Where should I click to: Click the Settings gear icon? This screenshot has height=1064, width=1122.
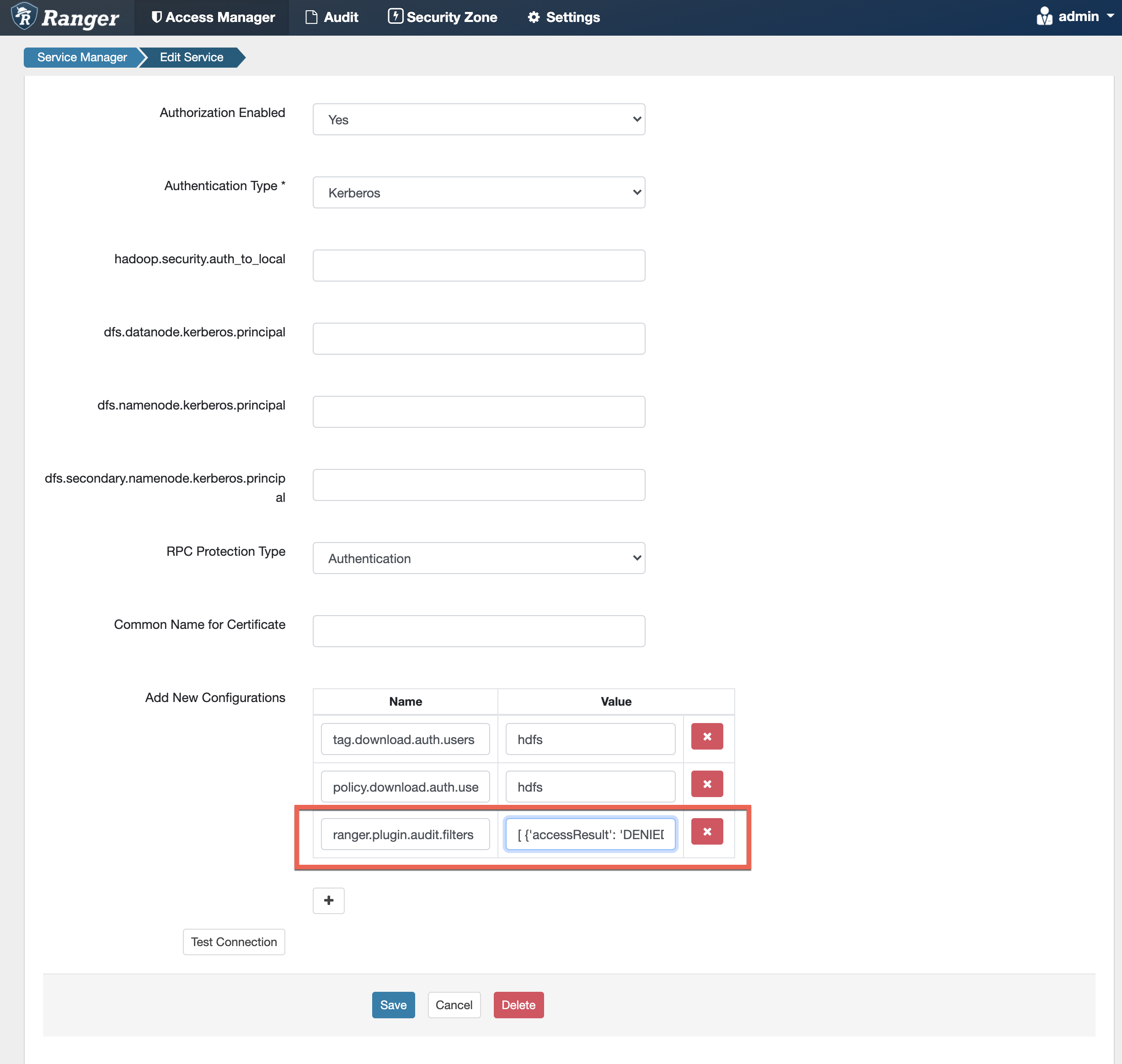[533, 17]
